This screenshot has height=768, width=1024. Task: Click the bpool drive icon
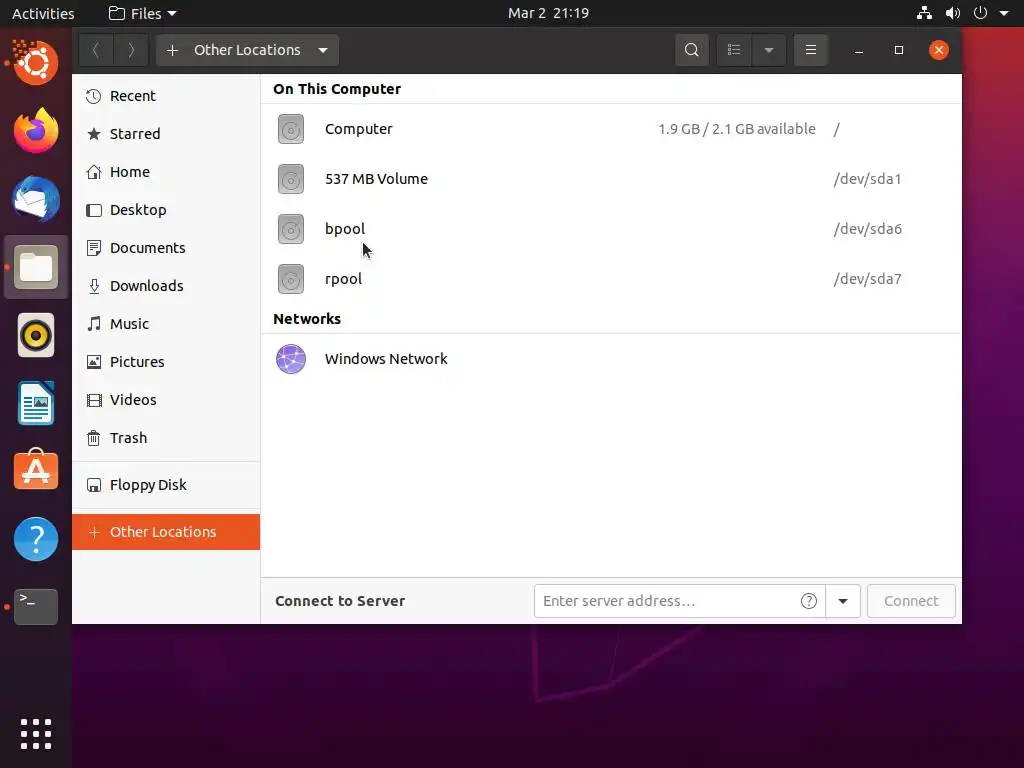291,229
